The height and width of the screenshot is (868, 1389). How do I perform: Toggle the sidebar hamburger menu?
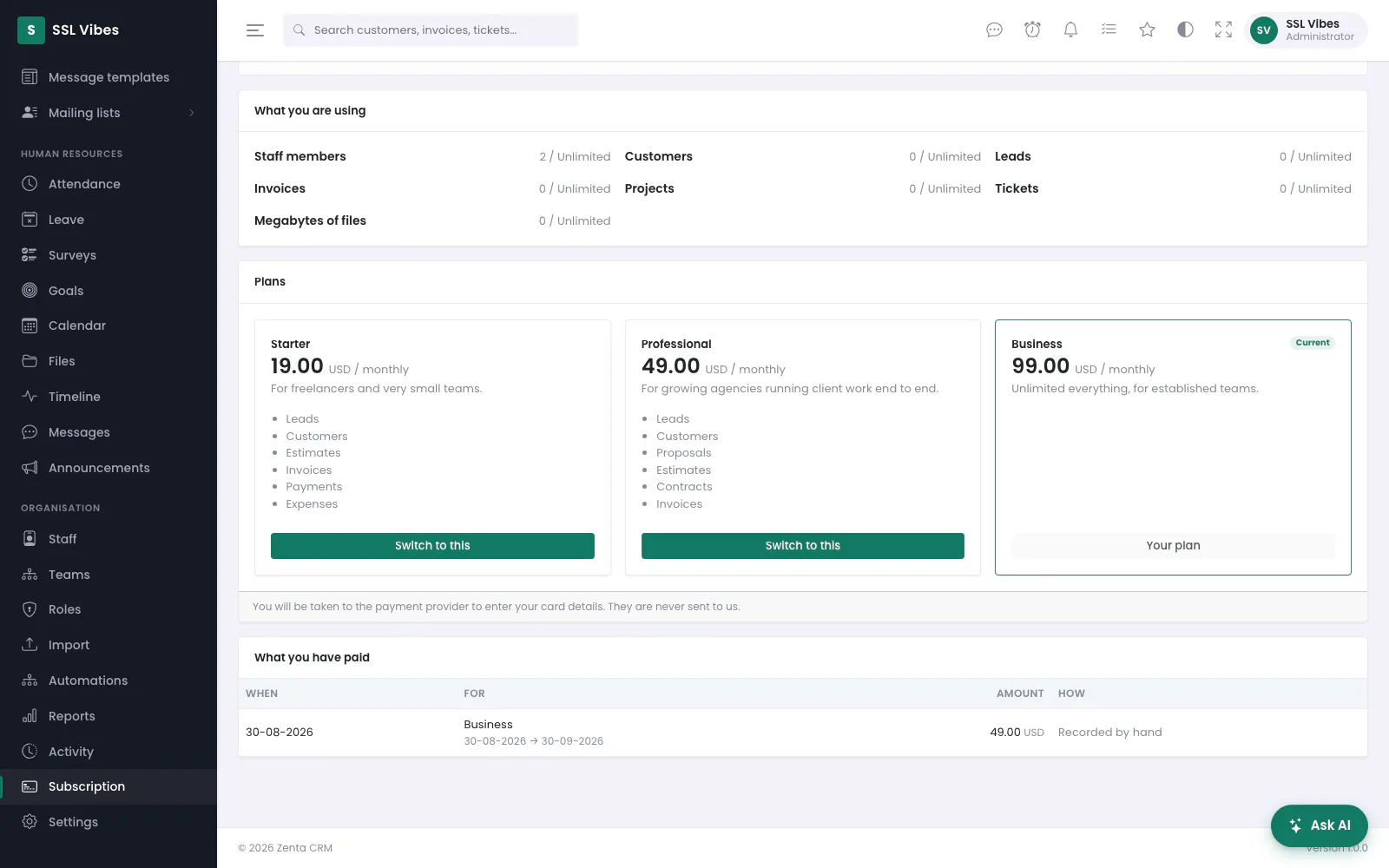(254, 30)
